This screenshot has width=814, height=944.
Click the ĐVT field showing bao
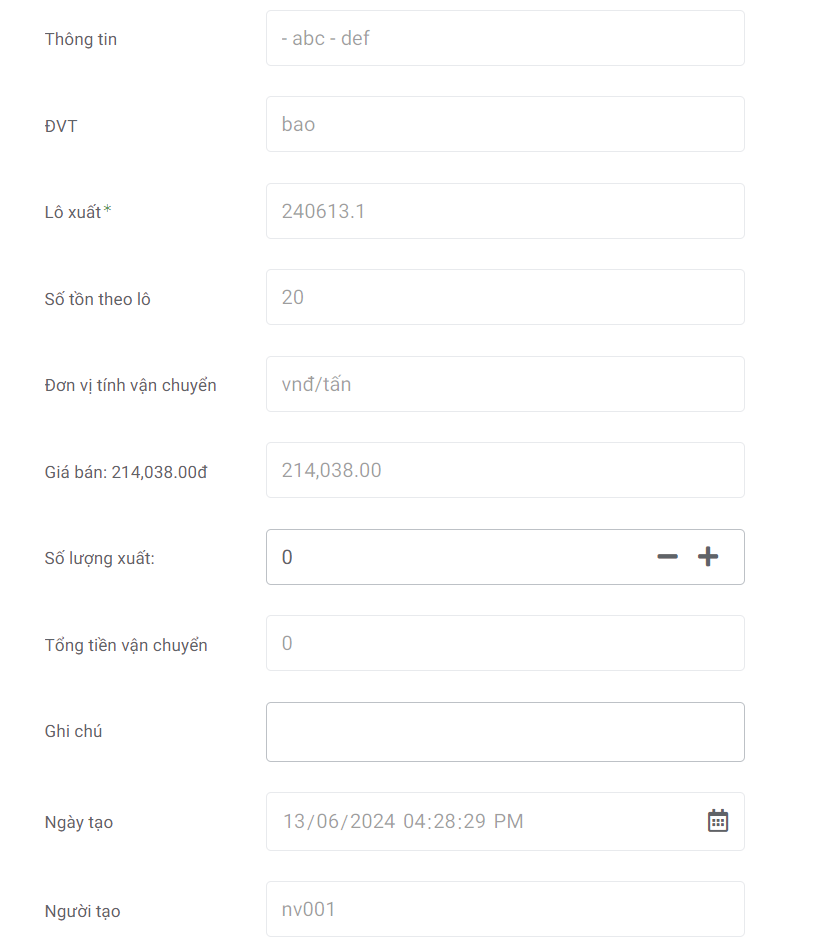point(505,124)
